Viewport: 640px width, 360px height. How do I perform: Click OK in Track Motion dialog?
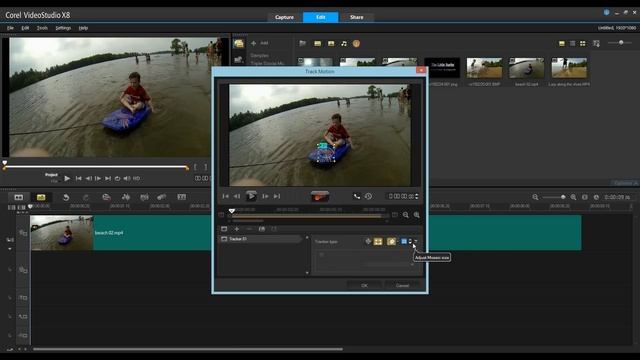click(x=364, y=285)
